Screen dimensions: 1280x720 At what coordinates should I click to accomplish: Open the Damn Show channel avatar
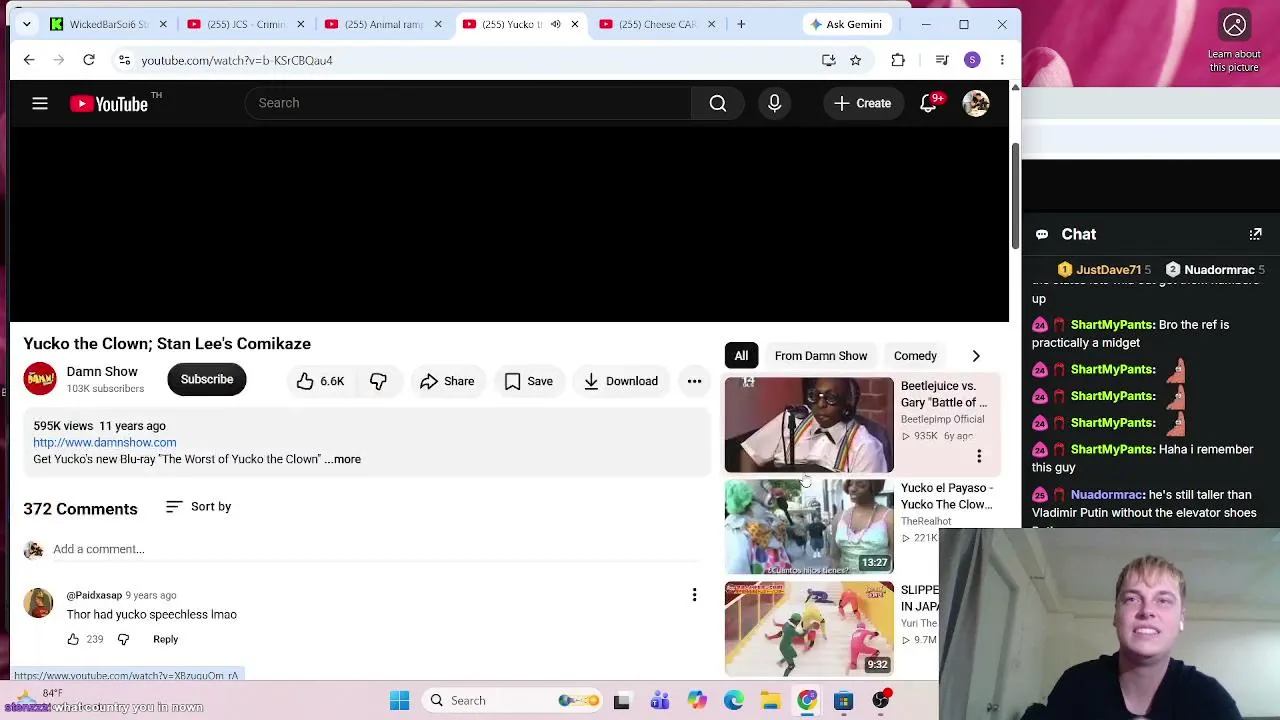[40, 379]
